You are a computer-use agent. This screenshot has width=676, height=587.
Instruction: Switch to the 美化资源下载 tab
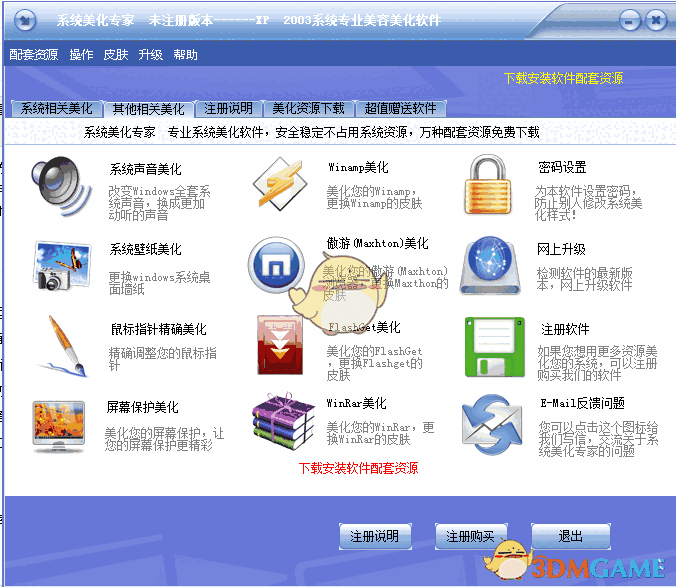308,108
